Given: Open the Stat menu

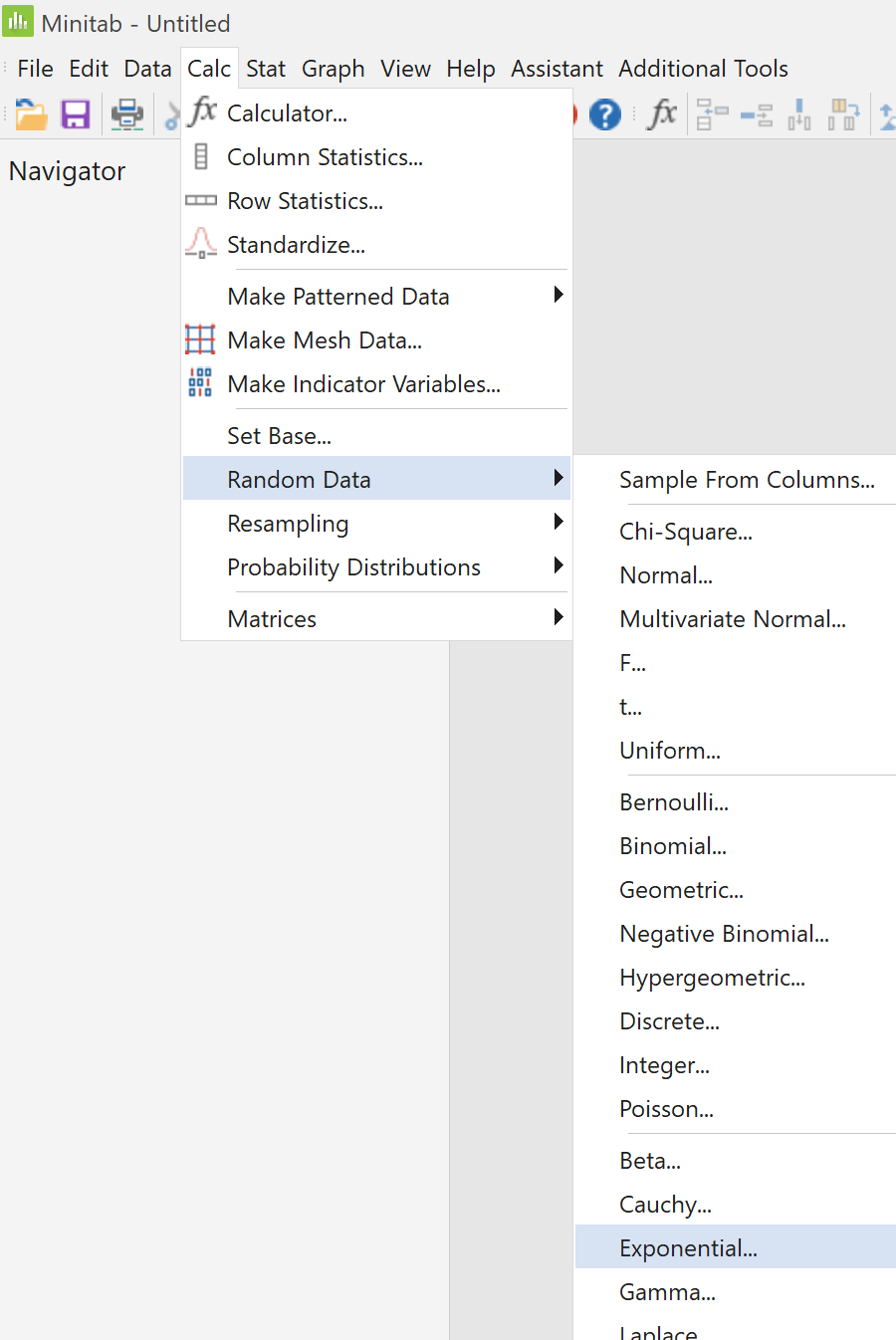Looking at the screenshot, I should coord(266,69).
